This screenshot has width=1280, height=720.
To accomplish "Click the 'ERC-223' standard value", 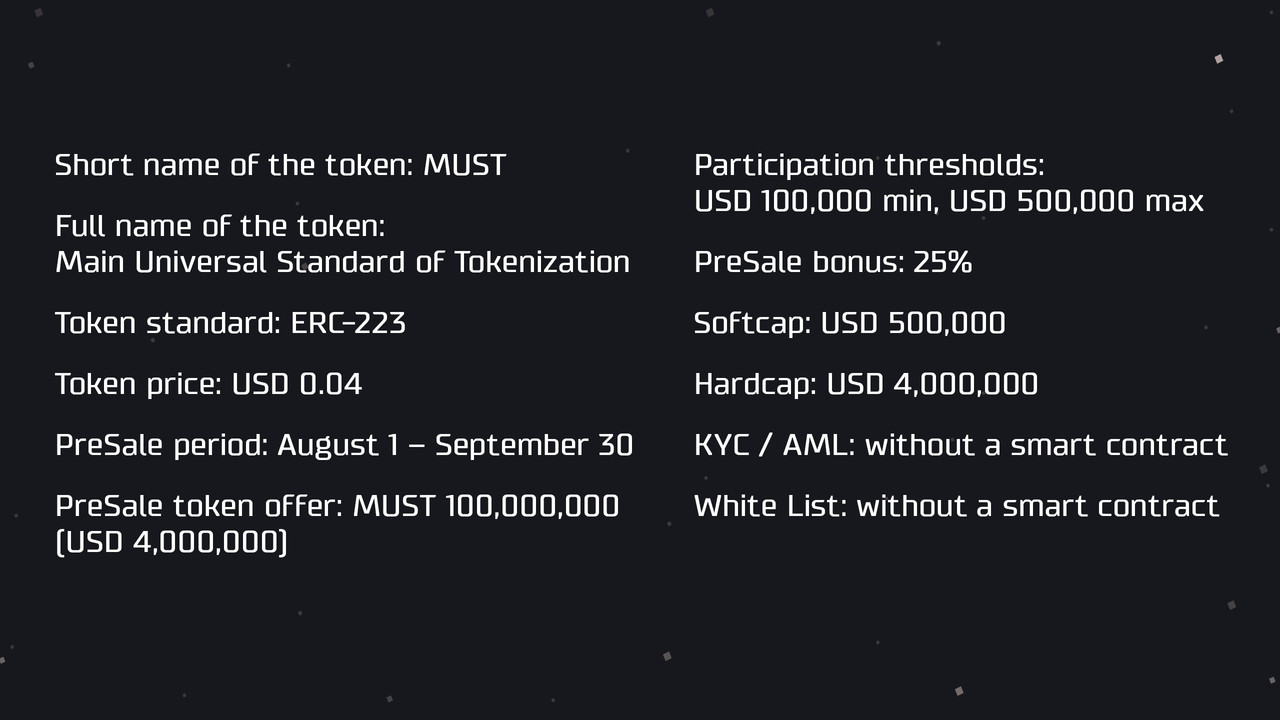I will point(348,323).
